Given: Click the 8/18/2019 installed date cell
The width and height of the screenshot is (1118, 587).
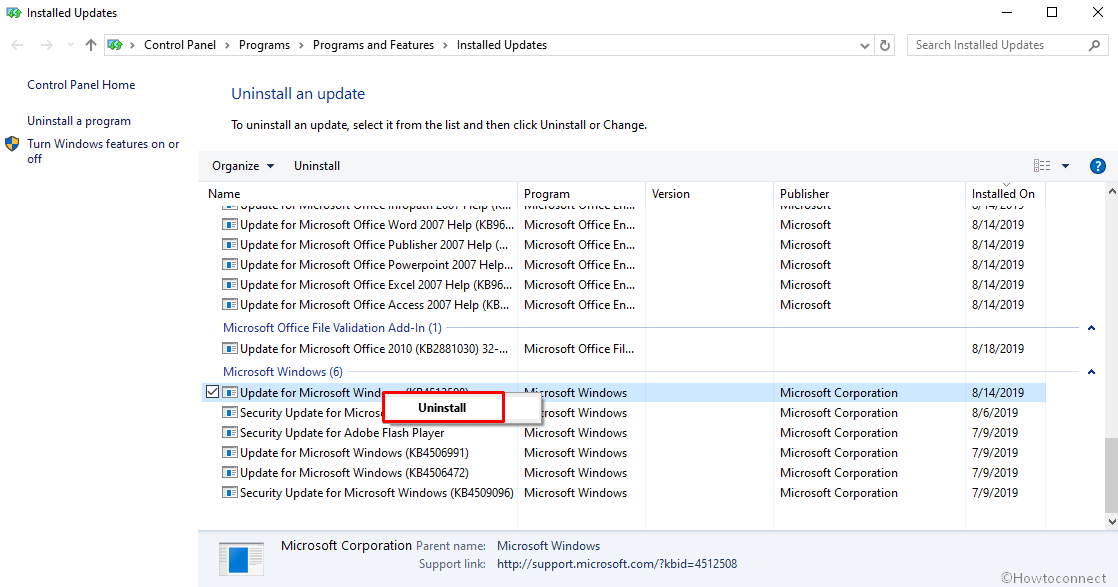Looking at the screenshot, I should point(998,349).
